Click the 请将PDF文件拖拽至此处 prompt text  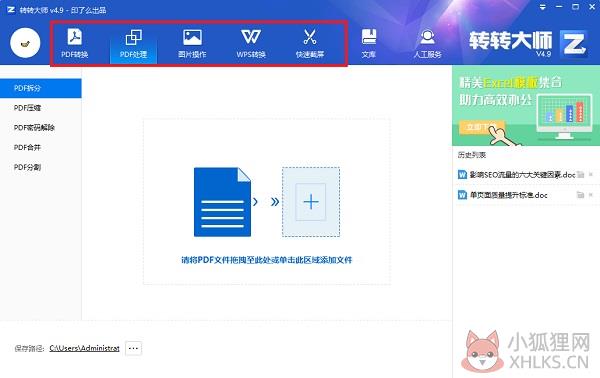(x=266, y=260)
